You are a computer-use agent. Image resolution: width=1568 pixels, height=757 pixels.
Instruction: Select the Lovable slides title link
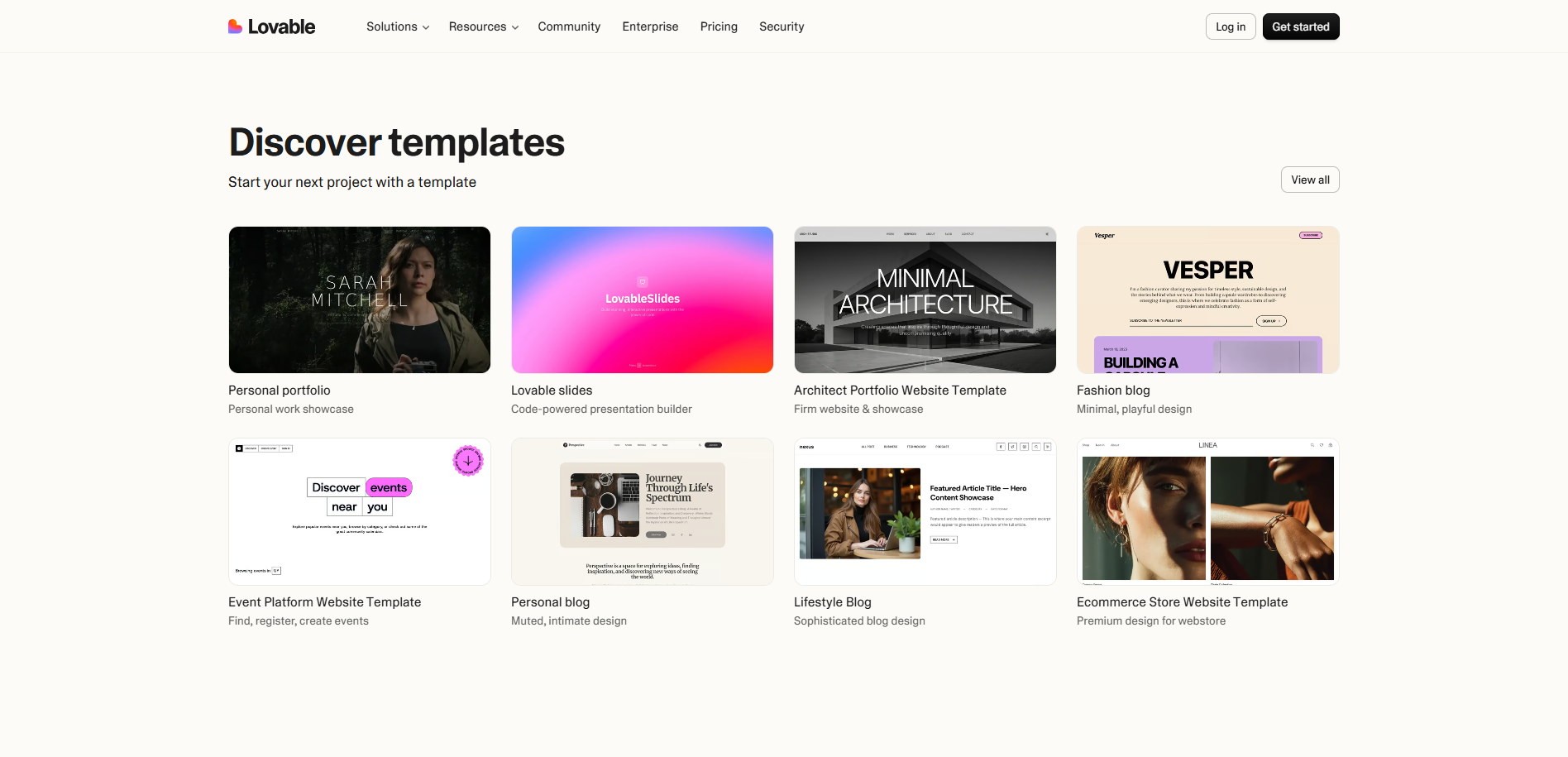pyautogui.click(x=552, y=390)
